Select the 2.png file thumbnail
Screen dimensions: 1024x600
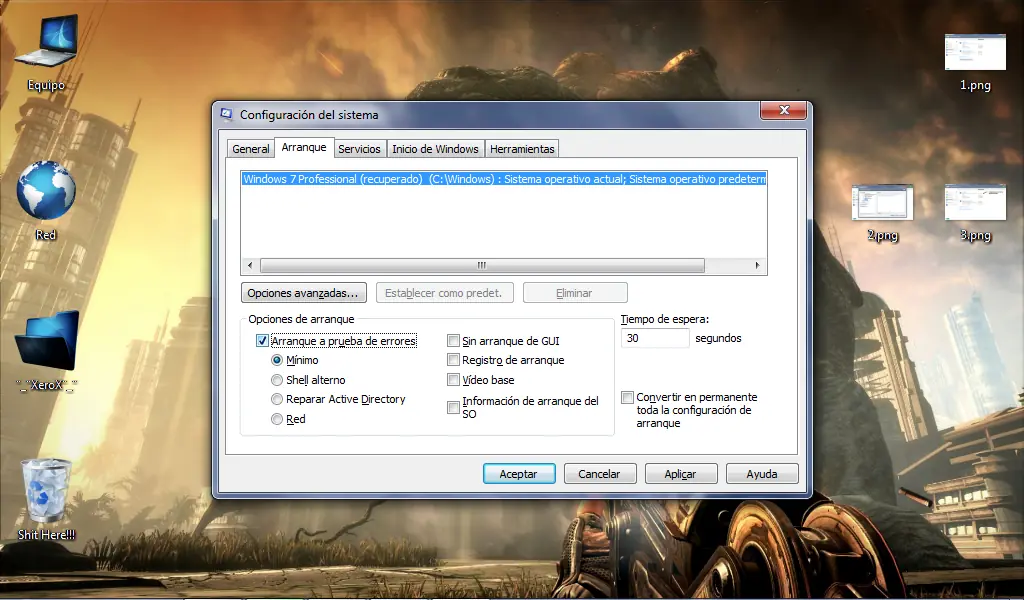coord(882,202)
